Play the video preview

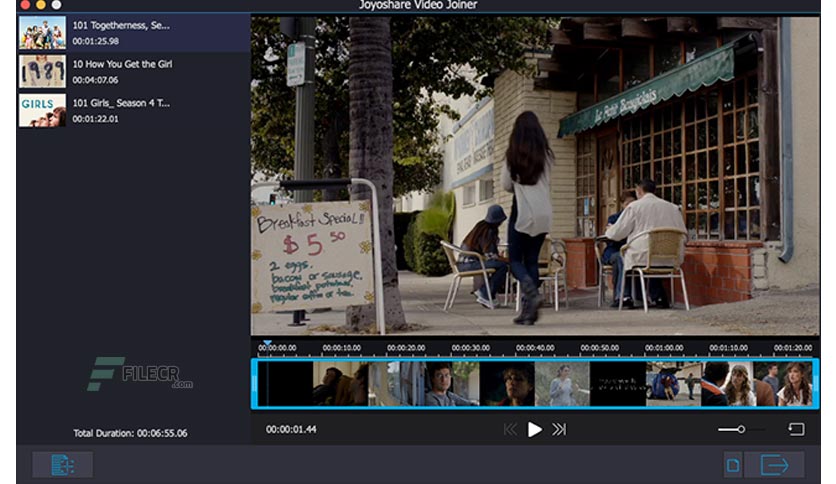tap(534, 430)
